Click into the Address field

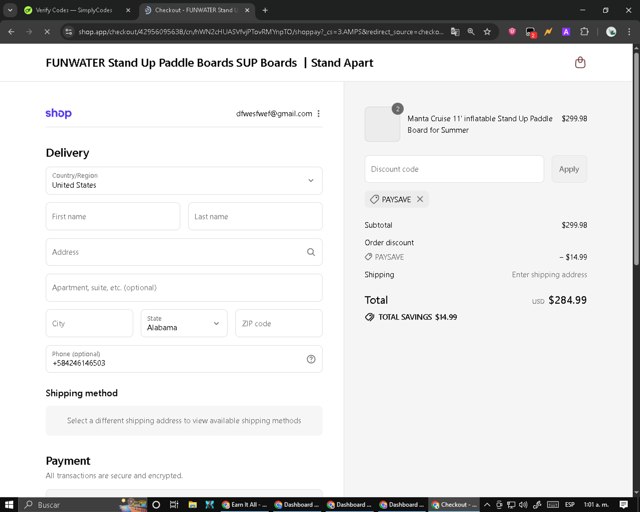184,252
